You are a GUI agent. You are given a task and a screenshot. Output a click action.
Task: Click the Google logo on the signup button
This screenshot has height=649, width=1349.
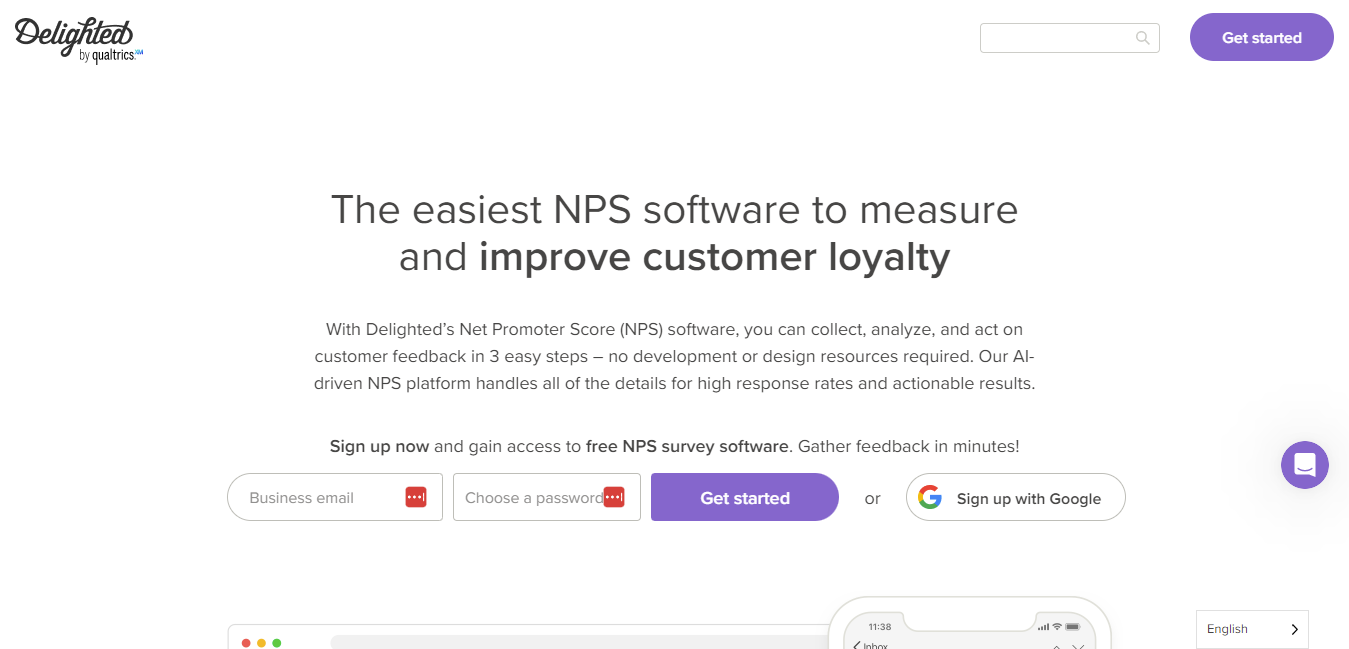point(930,497)
